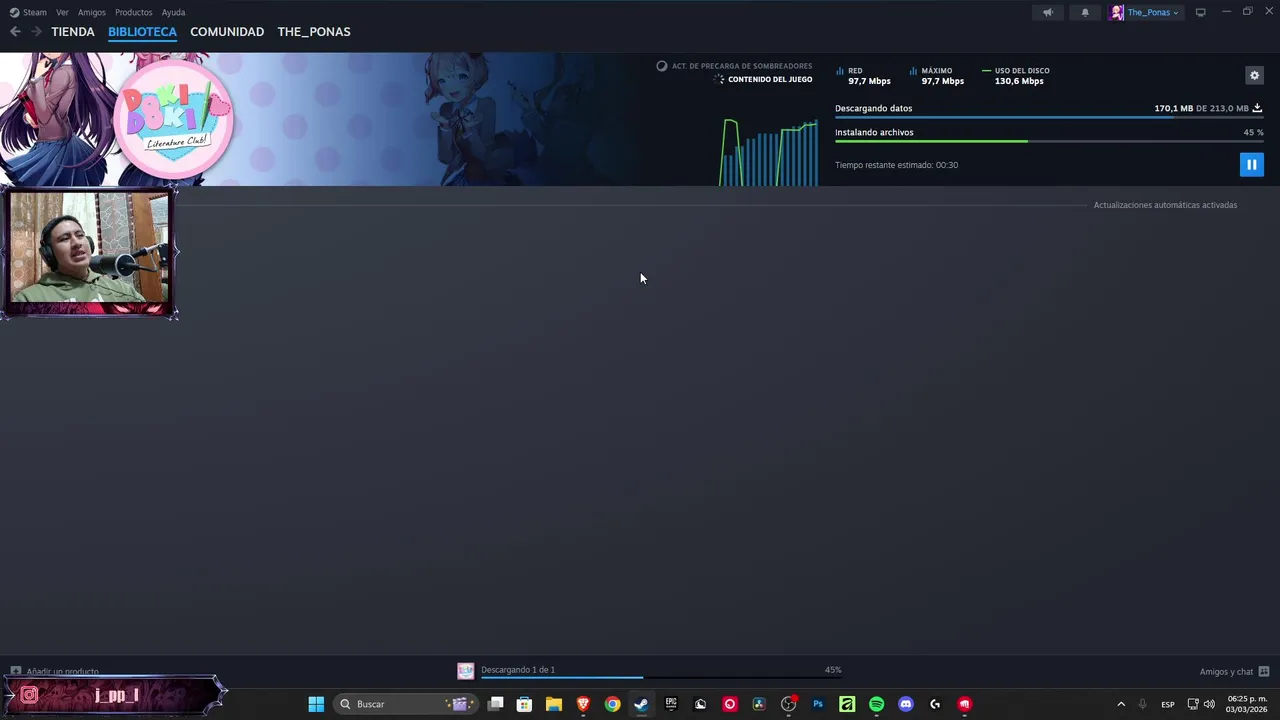1280x720 pixels.
Task: Open Discord from taskbar
Action: 906,704
